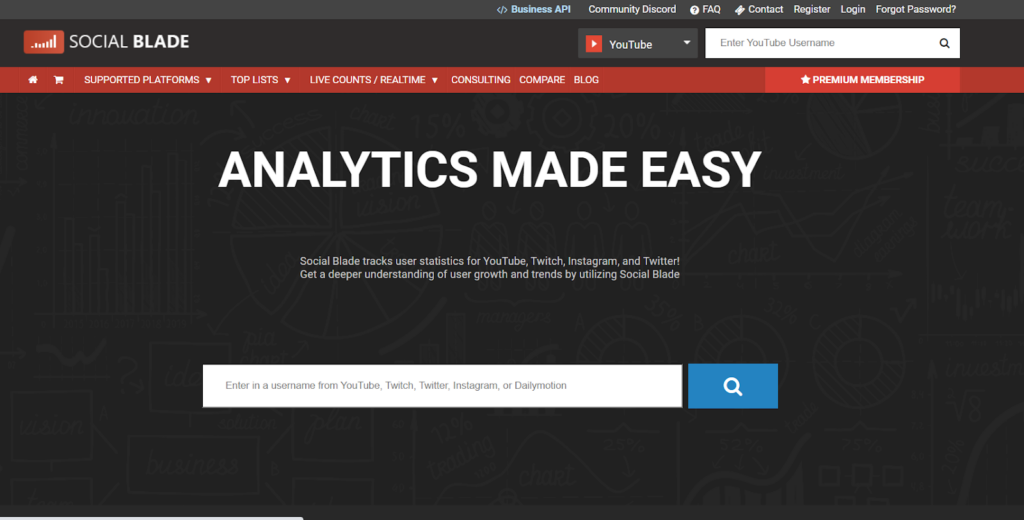1024x520 pixels.
Task: Click the Business API code icon
Action: 502,10
